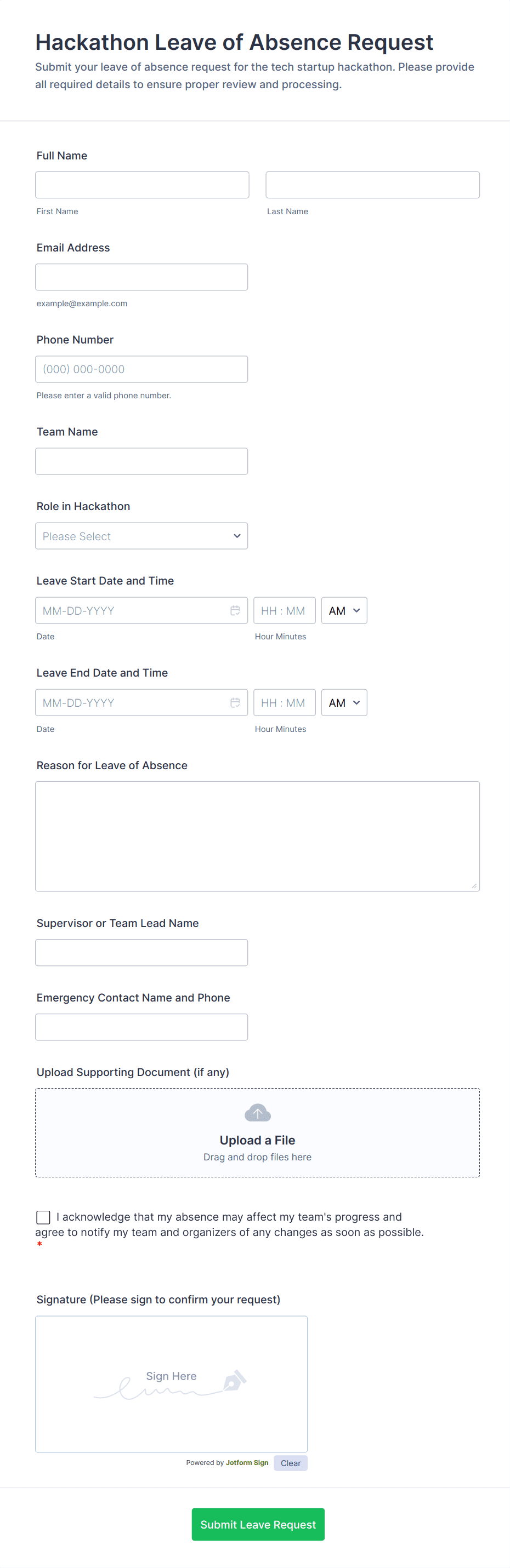The image size is (510, 1568).
Task: Click the pen icon in signature box
Action: pyautogui.click(x=235, y=1381)
